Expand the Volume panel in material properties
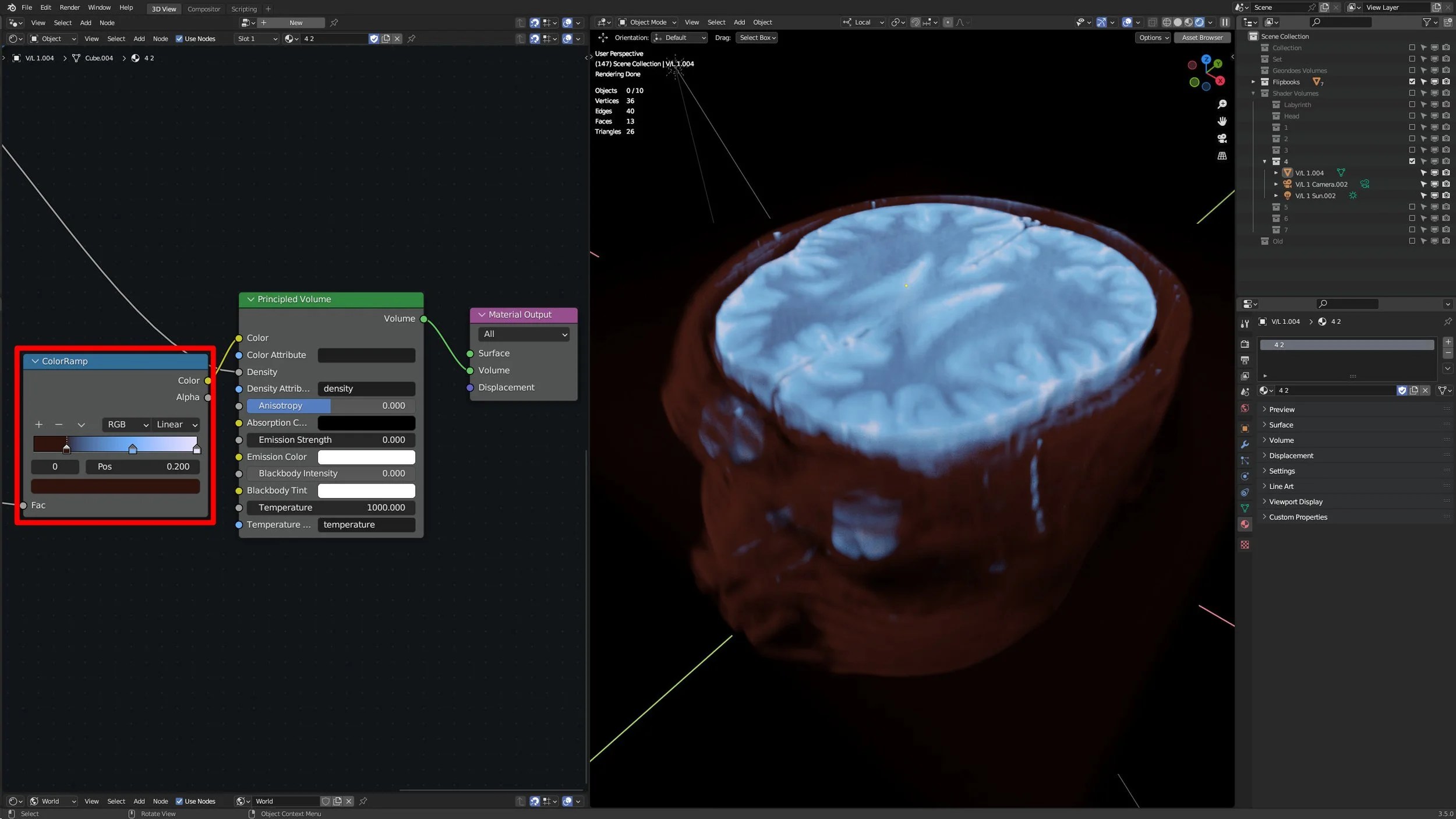1456x819 pixels. point(1281,440)
